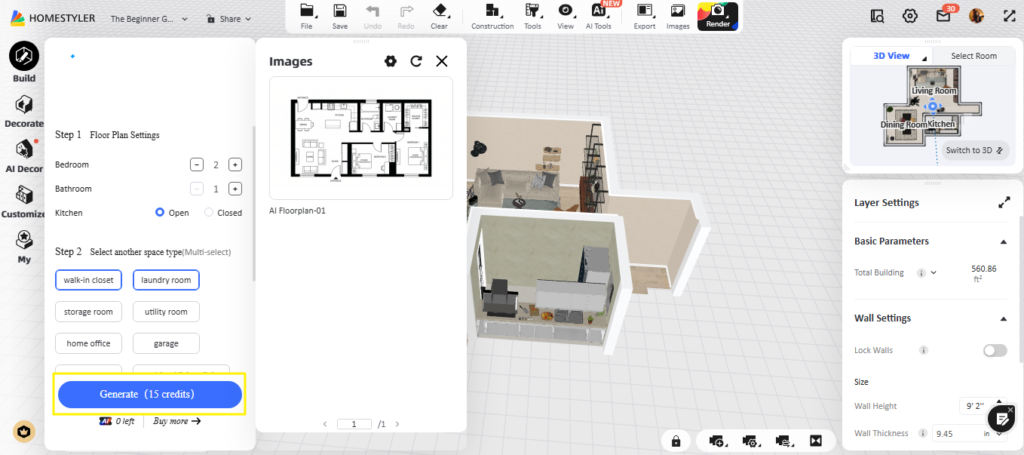Toggle the walk-in closet space type

[88, 280]
